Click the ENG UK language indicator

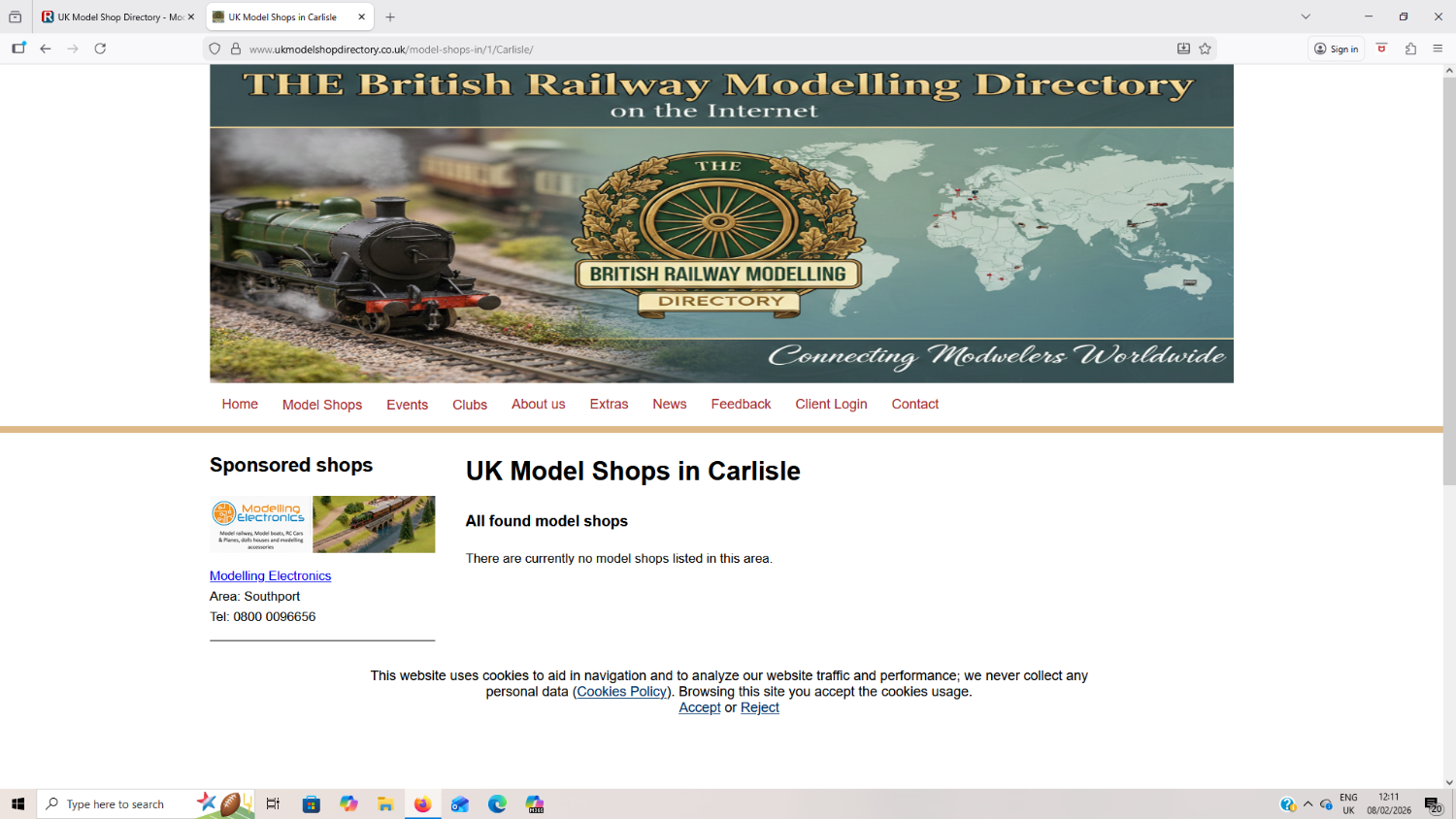1348,804
